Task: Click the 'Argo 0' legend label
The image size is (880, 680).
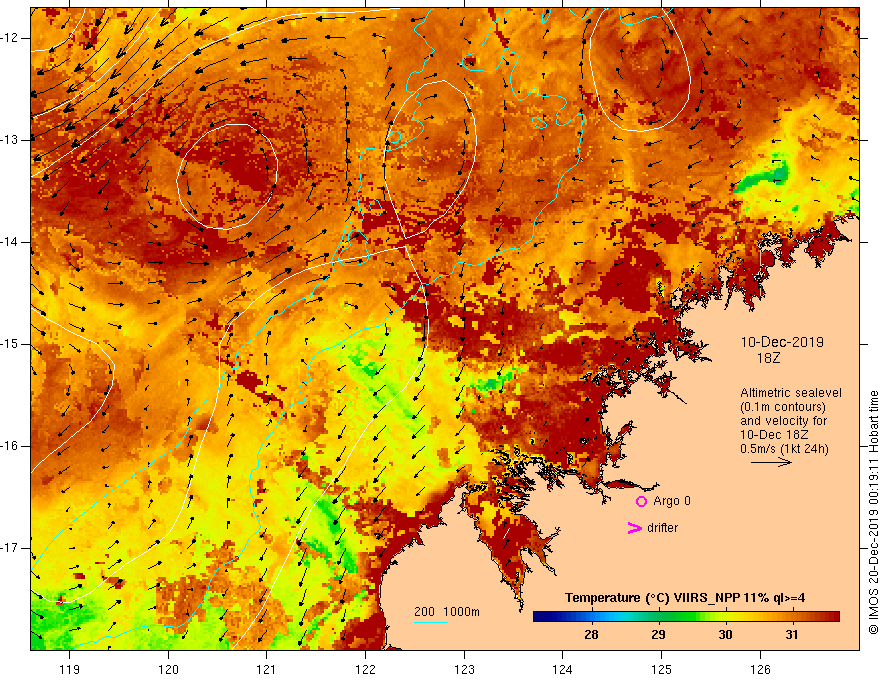Action: (x=672, y=501)
